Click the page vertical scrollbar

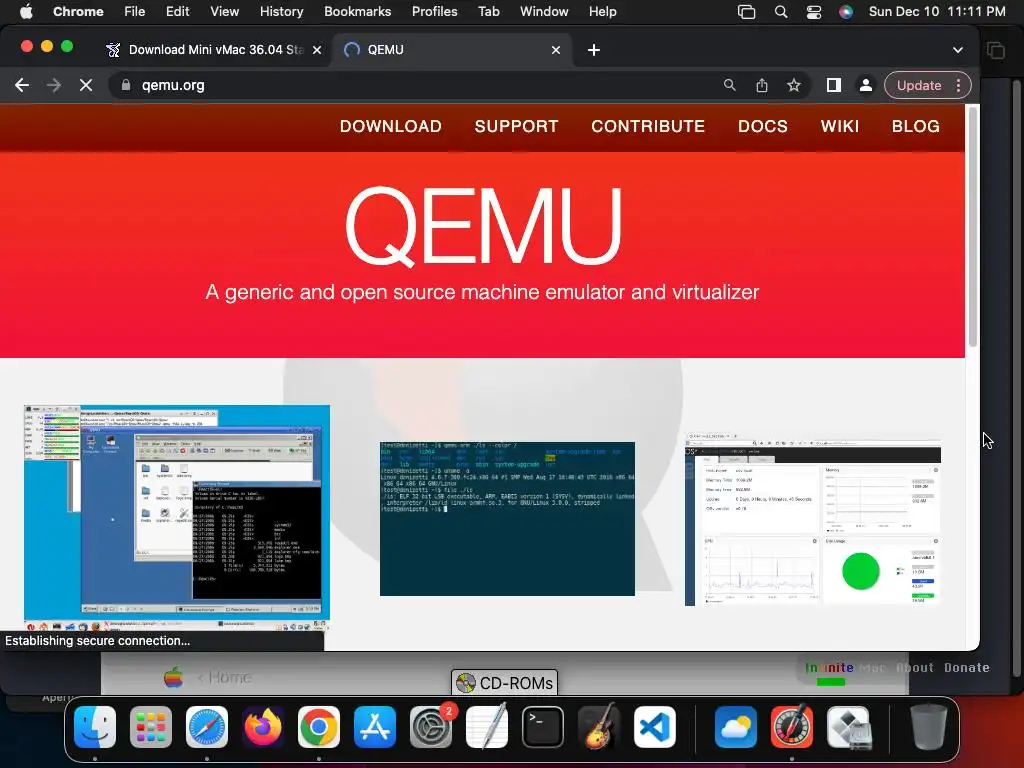tap(972, 229)
